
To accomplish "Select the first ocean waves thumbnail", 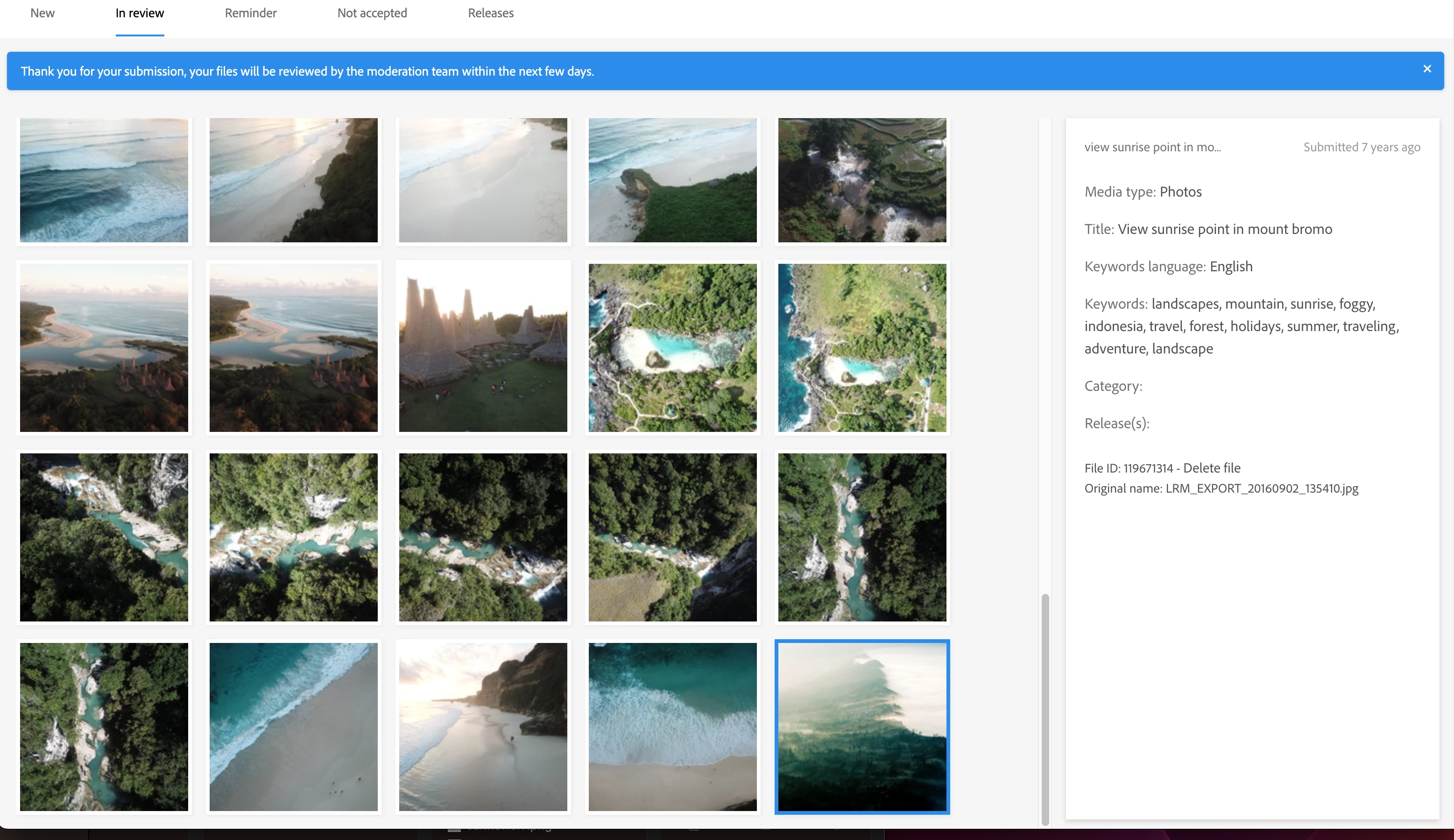I will 104,180.
